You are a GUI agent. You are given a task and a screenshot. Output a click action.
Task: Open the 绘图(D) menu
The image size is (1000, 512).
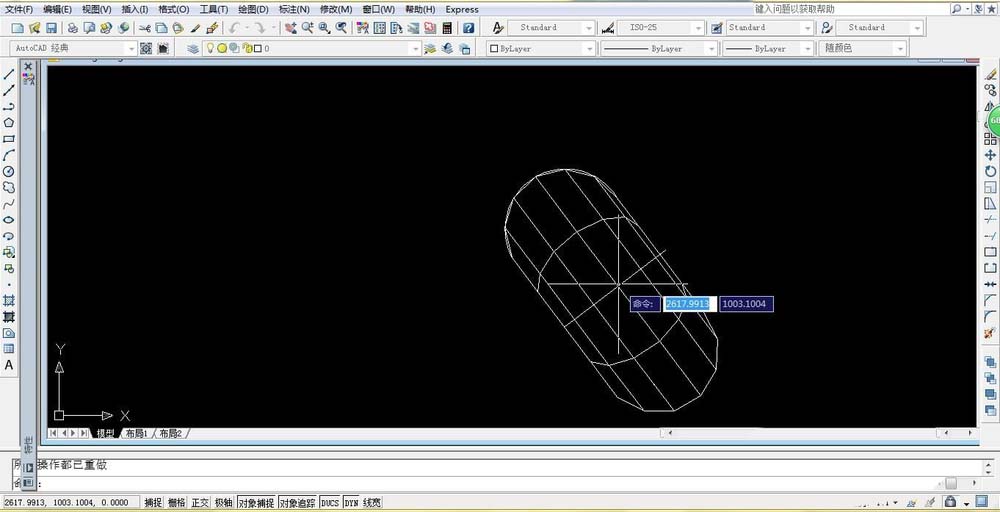(253, 10)
